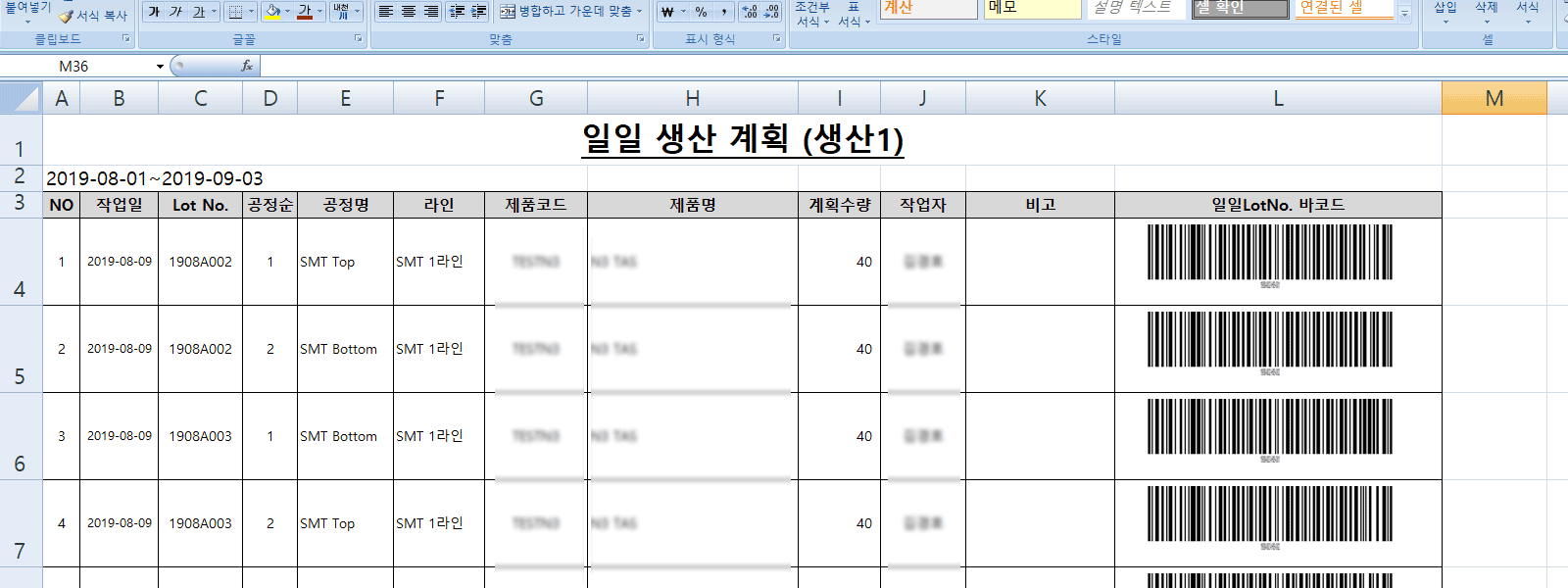Click the Select All corner of the sheet
This screenshot has width=1568, height=588.
(x=21, y=98)
